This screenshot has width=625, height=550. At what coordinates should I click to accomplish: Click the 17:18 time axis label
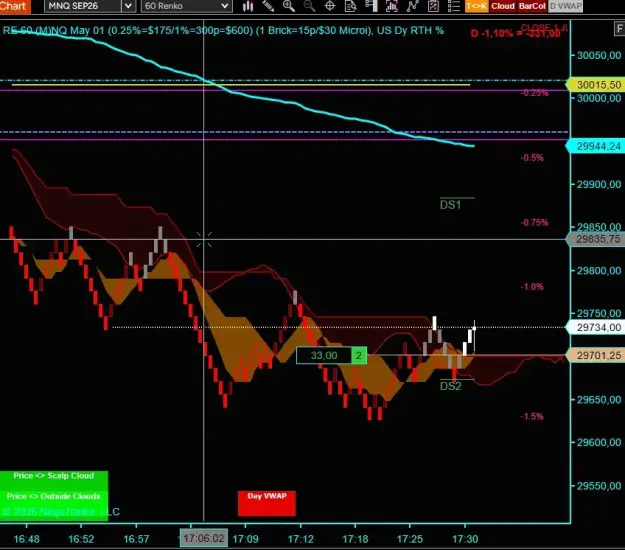355,539
